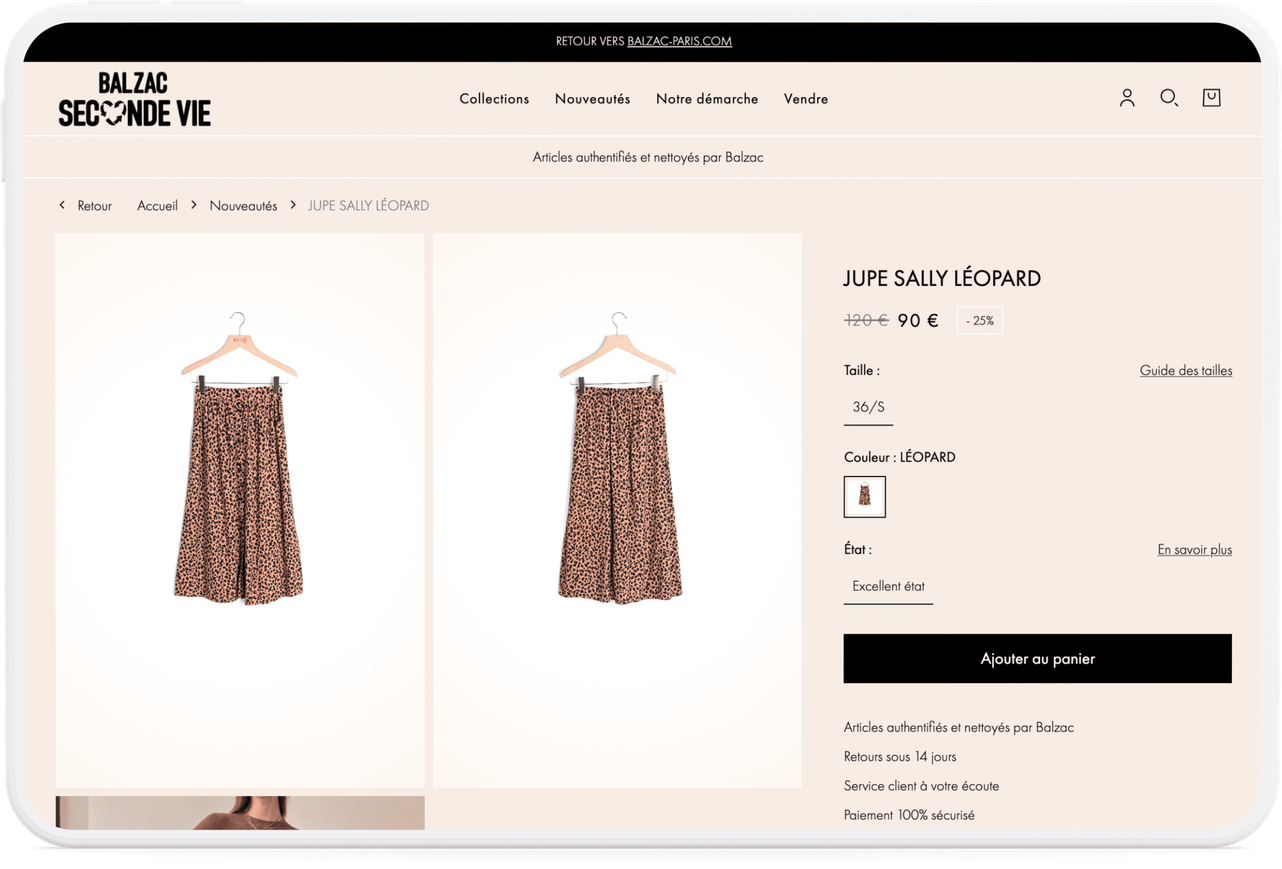Open the shopping bag icon
1282x869 pixels.
[1211, 98]
